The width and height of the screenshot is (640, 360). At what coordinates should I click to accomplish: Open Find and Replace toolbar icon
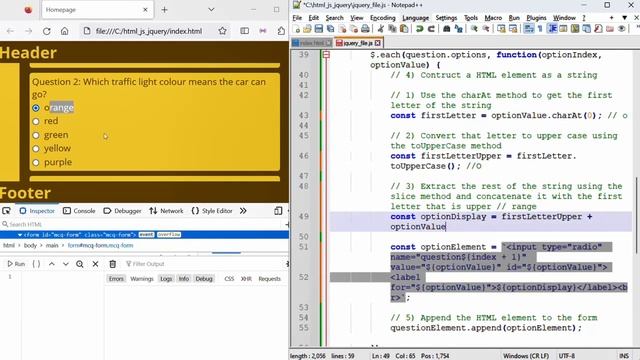coord(458,29)
